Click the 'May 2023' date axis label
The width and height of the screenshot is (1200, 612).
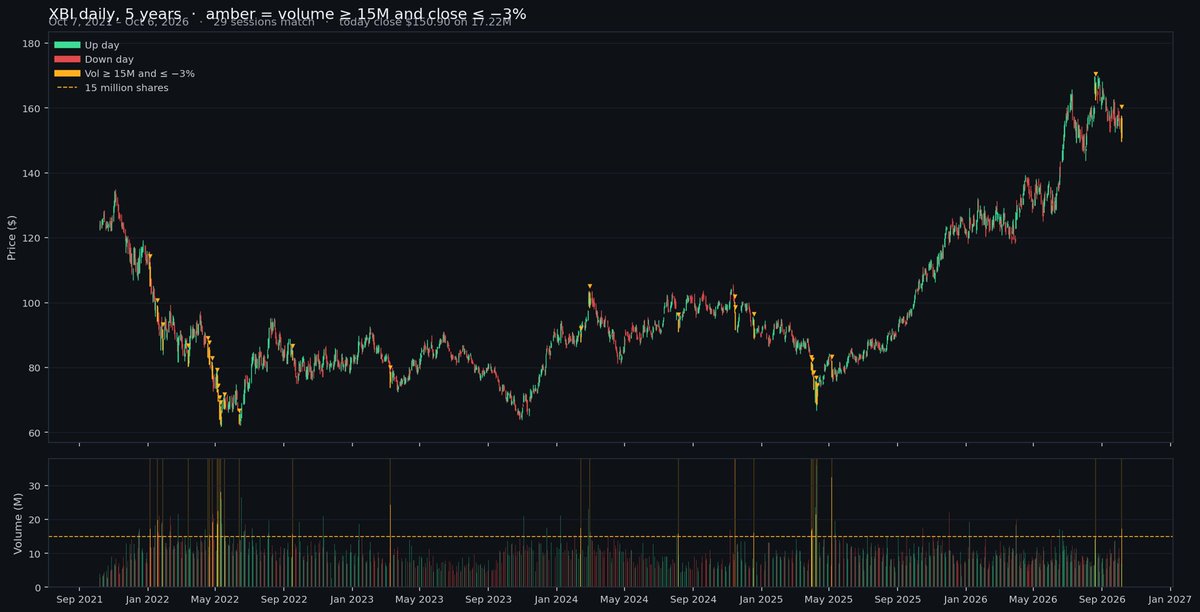[418, 601]
